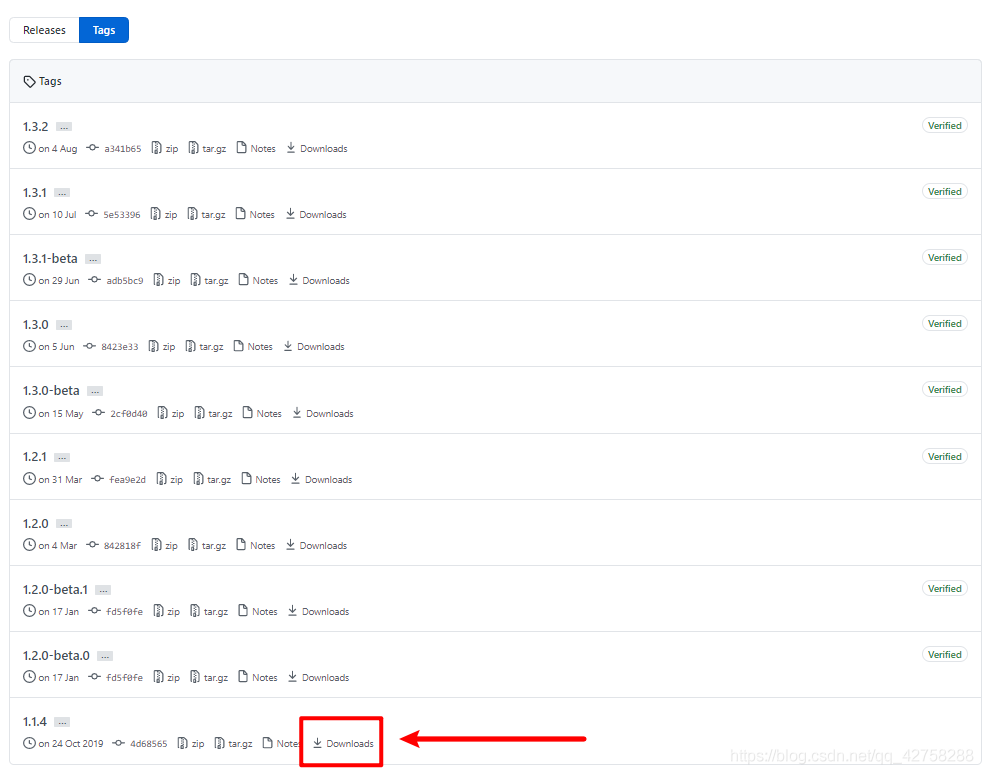Download the zip archive for tag 1.3.2
This screenshot has height=774, width=983.
[x=165, y=149]
